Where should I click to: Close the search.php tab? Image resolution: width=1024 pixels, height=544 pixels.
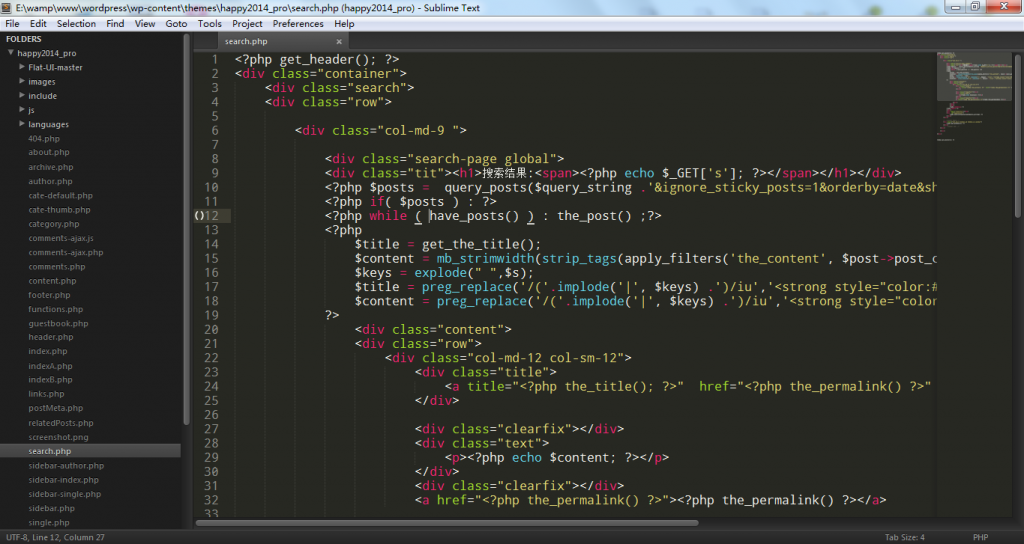[339, 41]
